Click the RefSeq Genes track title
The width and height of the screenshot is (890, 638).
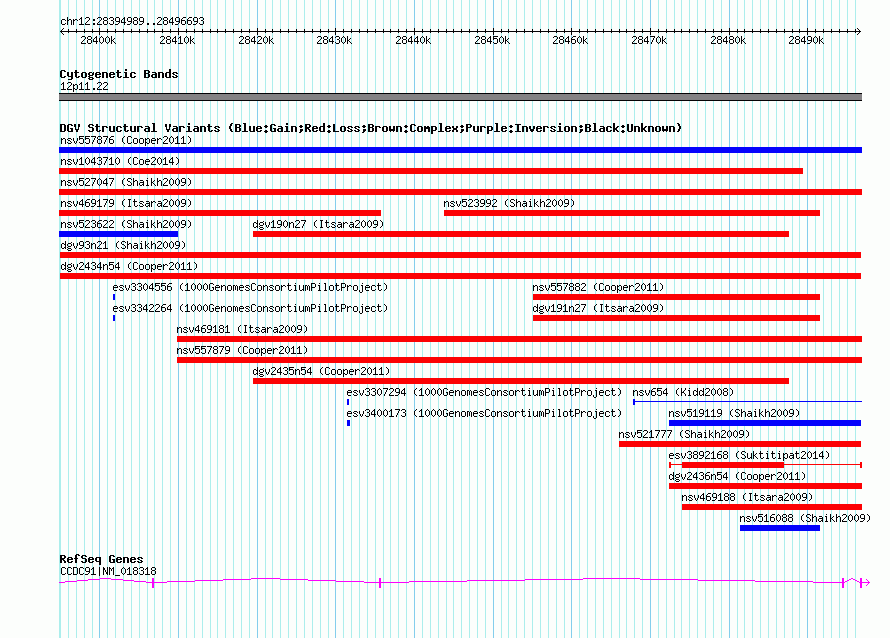click(101, 559)
